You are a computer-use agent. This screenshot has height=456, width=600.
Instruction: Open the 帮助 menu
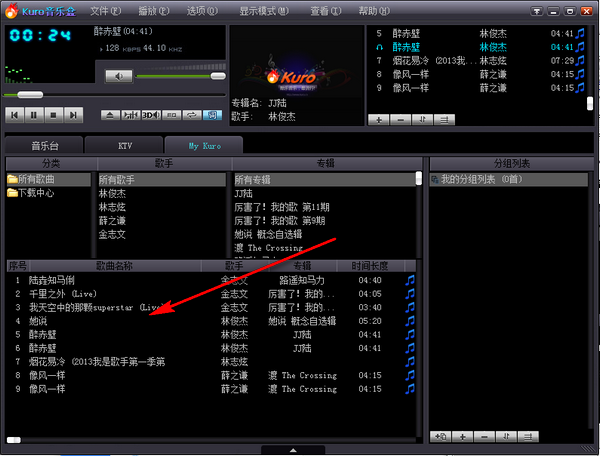click(374, 11)
